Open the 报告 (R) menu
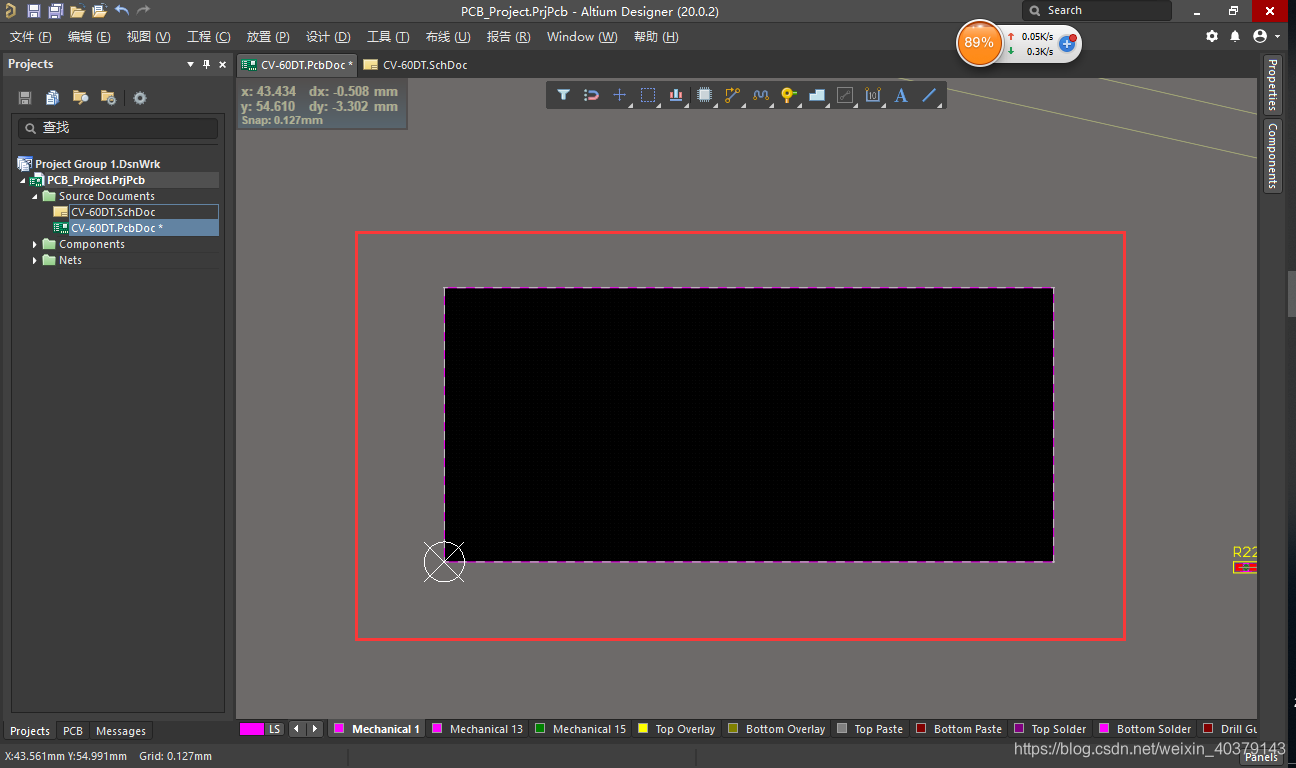This screenshot has width=1296, height=768. 508,37
